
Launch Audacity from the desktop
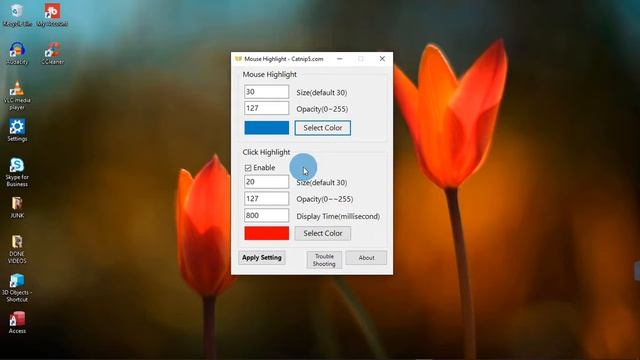point(17,53)
